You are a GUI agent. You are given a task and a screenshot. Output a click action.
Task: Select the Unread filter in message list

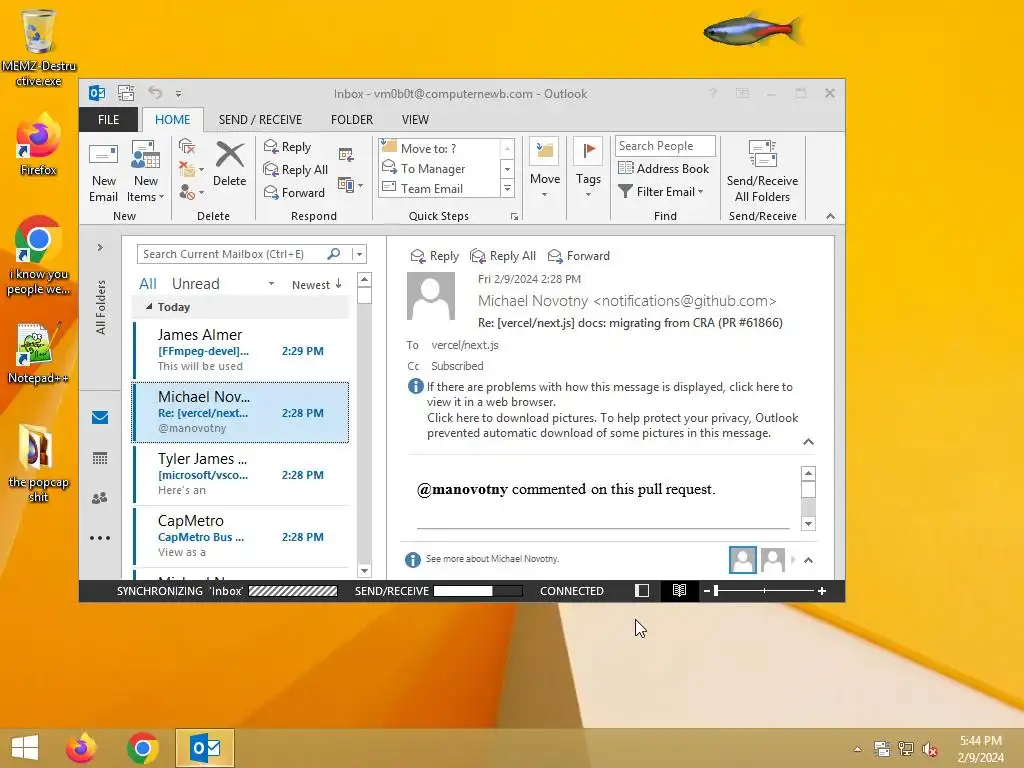pos(195,283)
